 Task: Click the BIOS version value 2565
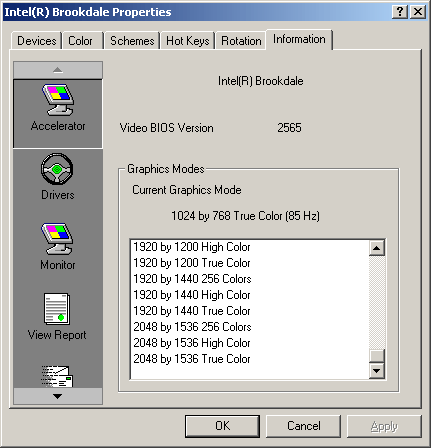289,128
